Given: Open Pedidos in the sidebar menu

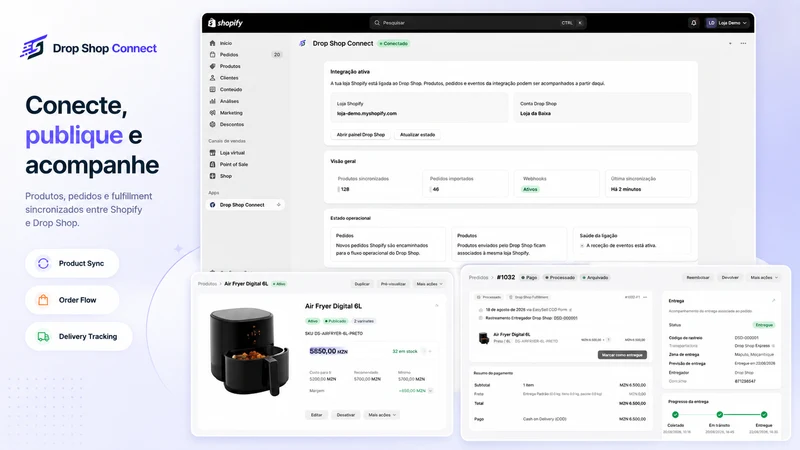Looking at the screenshot, I should tap(229, 55).
